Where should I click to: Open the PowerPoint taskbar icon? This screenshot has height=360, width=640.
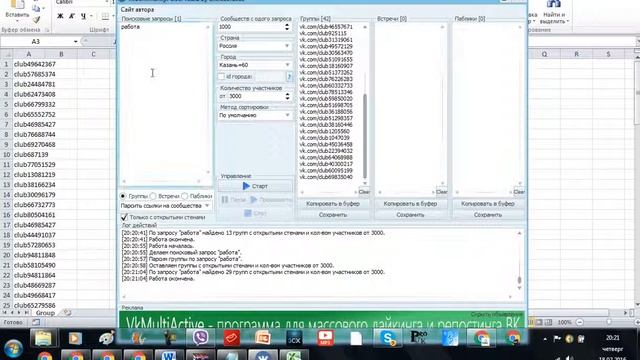[263, 338]
